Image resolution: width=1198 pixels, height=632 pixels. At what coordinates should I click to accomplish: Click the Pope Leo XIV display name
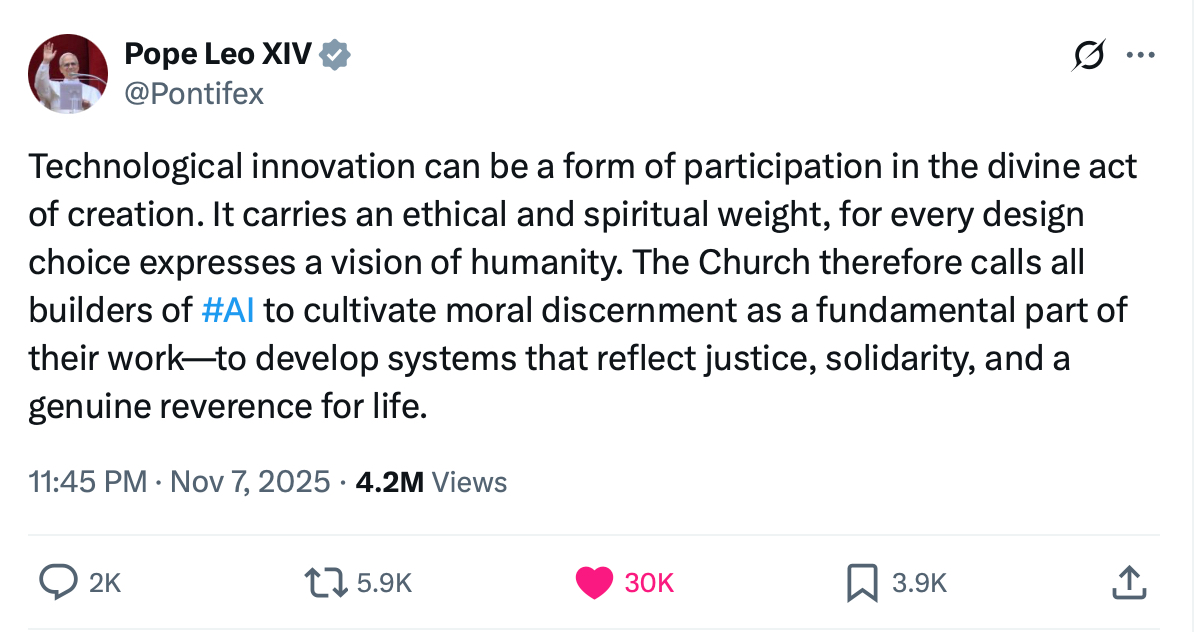218,56
